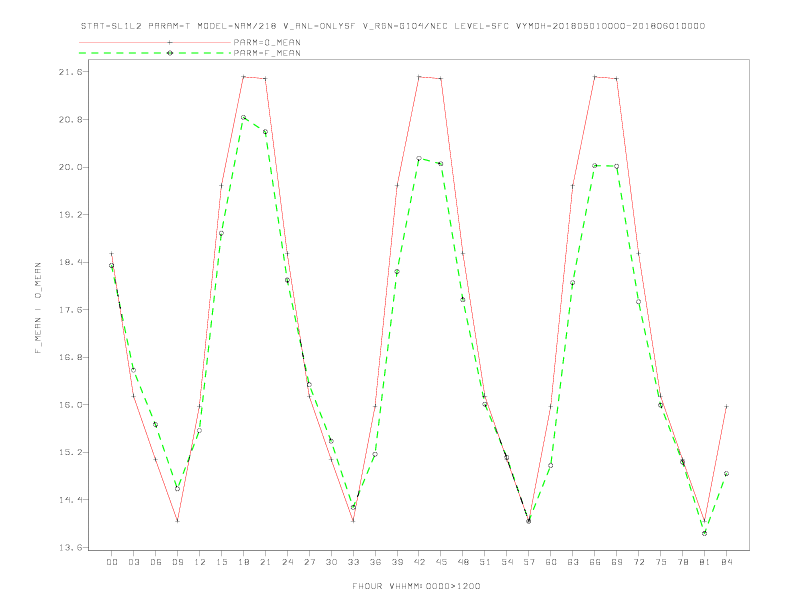The width and height of the screenshot is (792, 612).
Task: Click the 45 forecast hour tick label
Action: tap(441, 562)
